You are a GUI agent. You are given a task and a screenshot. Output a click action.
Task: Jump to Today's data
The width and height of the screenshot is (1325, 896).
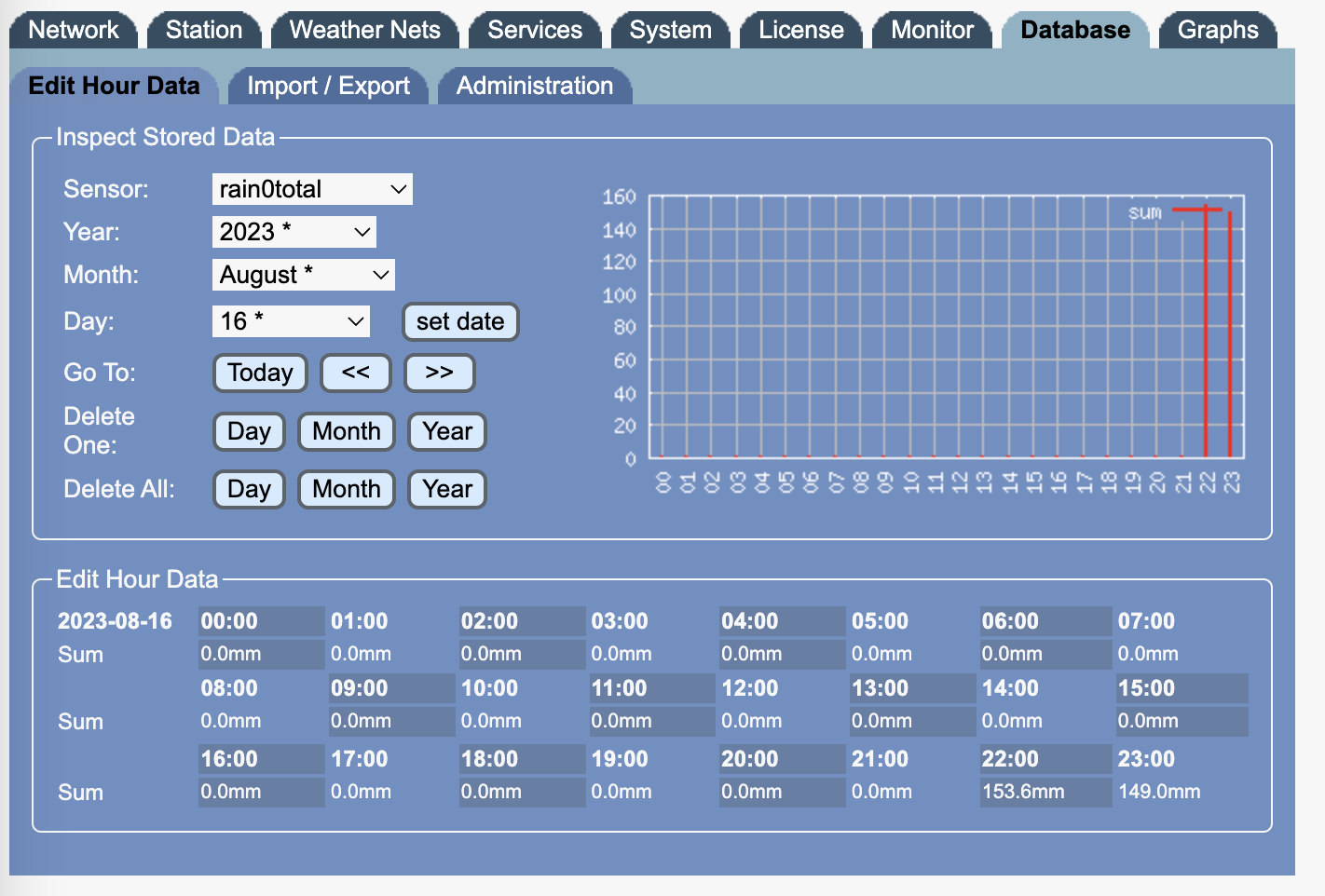coord(260,373)
